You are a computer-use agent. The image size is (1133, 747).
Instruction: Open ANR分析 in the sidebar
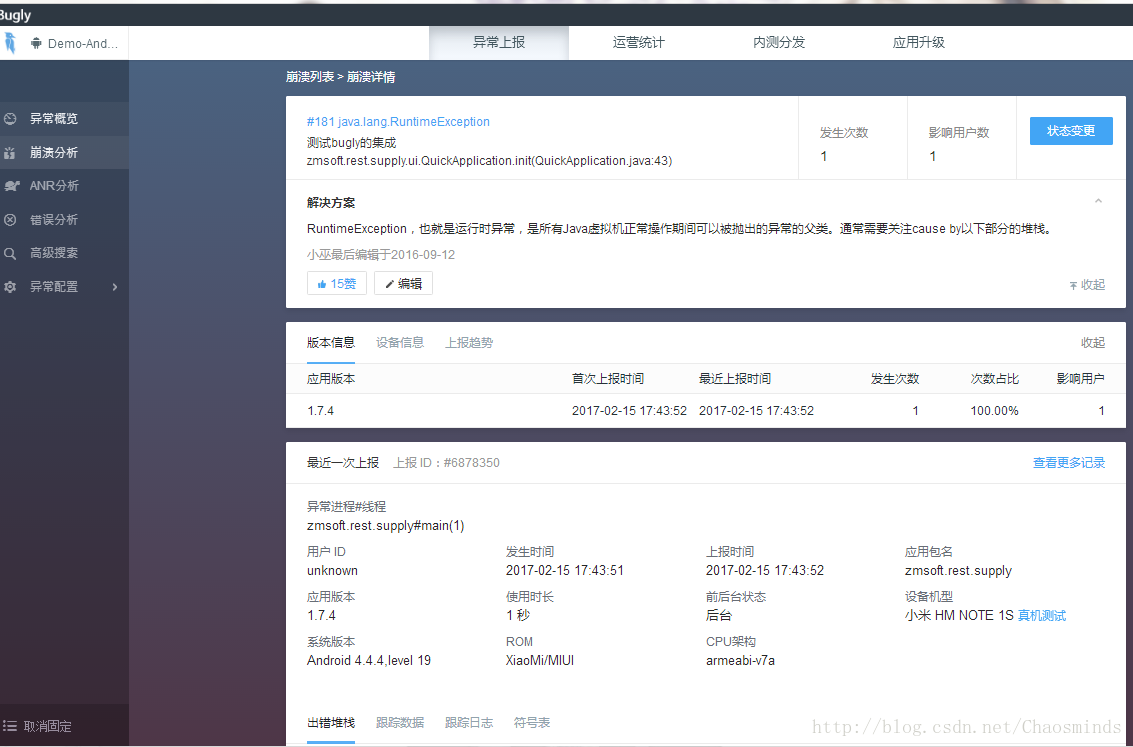[64, 186]
